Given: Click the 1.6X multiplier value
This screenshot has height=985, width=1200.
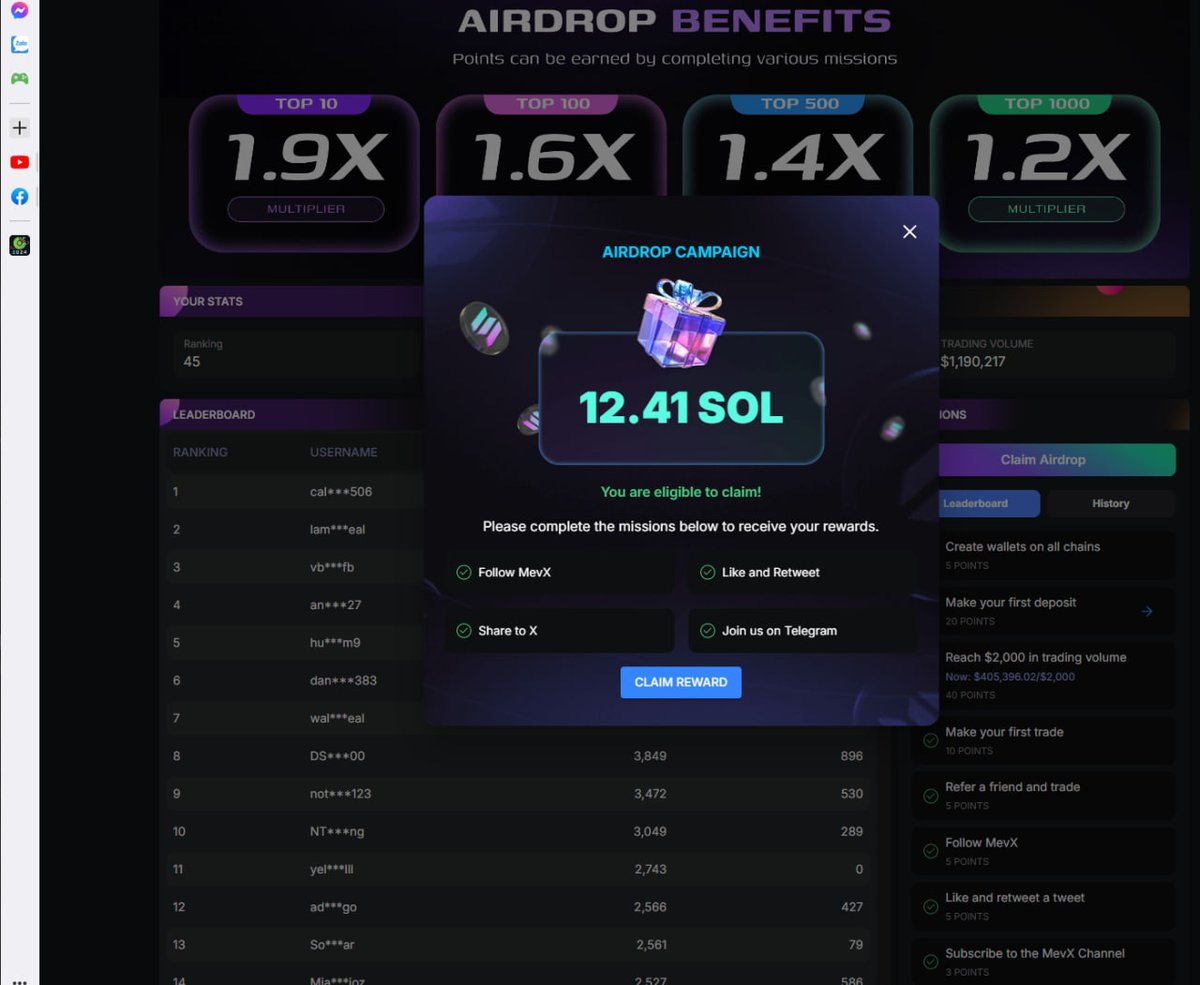Looking at the screenshot, I should click(x=553, y=156).
